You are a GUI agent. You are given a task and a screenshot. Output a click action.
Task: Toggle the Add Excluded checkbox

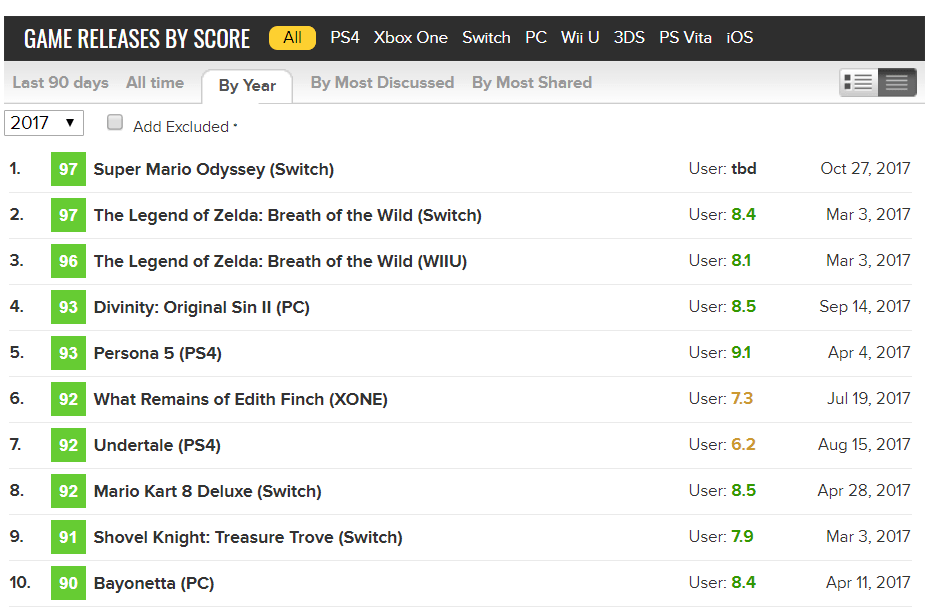pyautogui.click(x=115, y=123)
